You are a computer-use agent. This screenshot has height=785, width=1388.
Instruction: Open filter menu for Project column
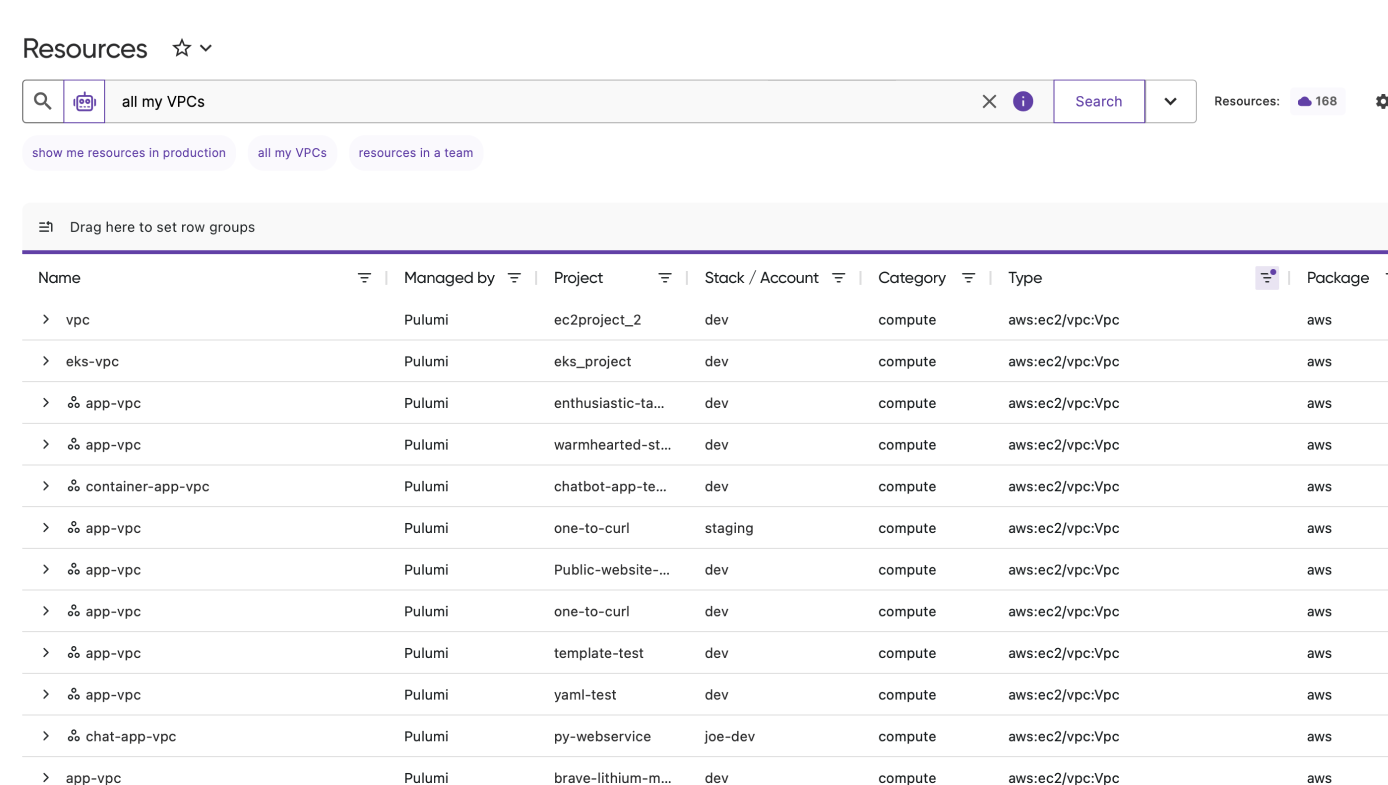[665, 278]
